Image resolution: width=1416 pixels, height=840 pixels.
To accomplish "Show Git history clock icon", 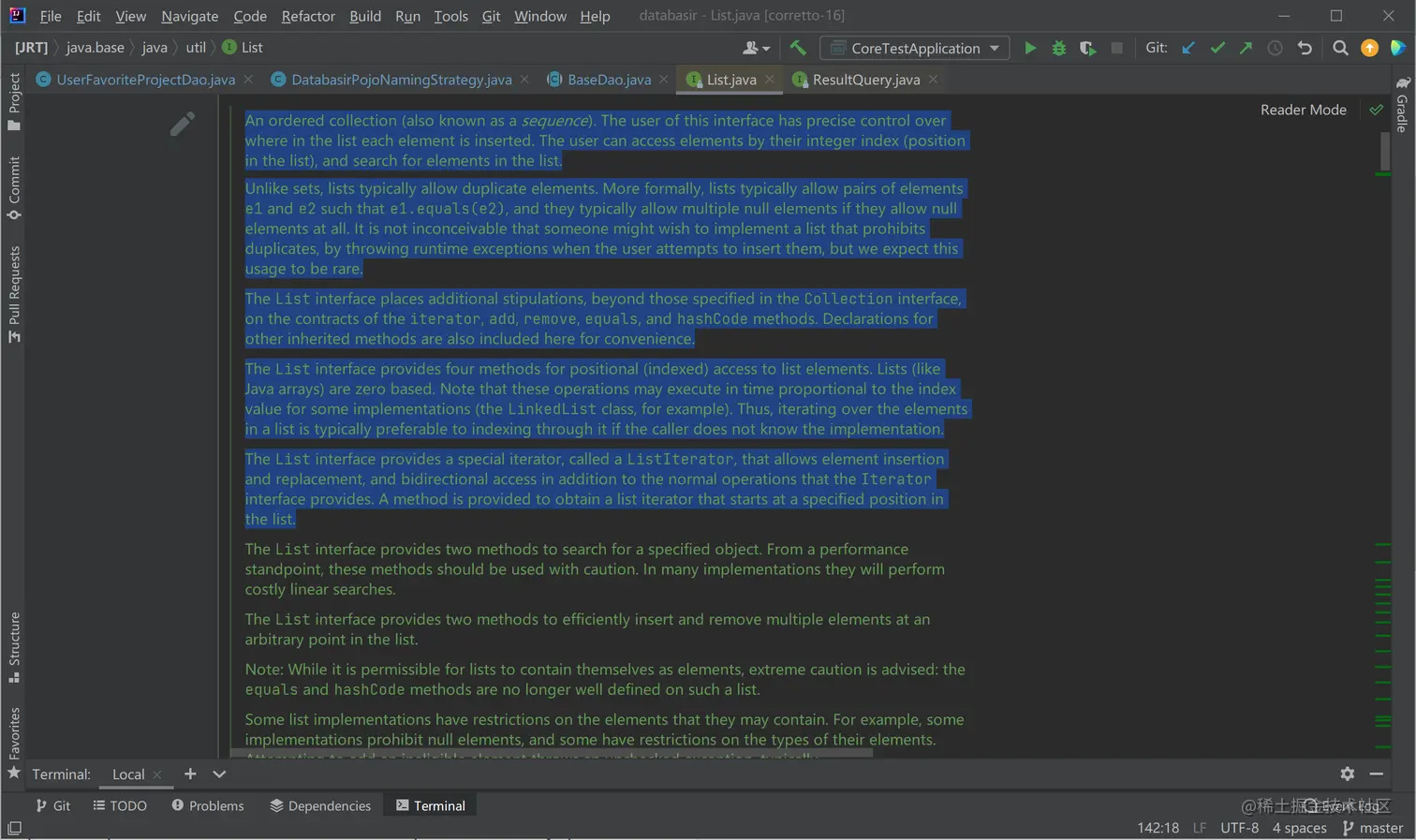I will [x=1275, y=48].
